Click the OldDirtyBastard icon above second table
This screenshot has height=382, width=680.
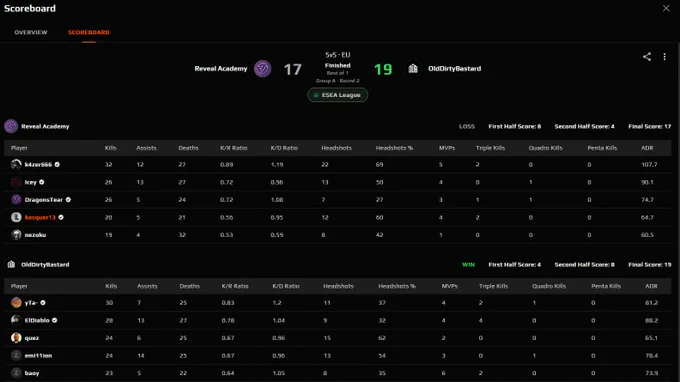(11, 264)
